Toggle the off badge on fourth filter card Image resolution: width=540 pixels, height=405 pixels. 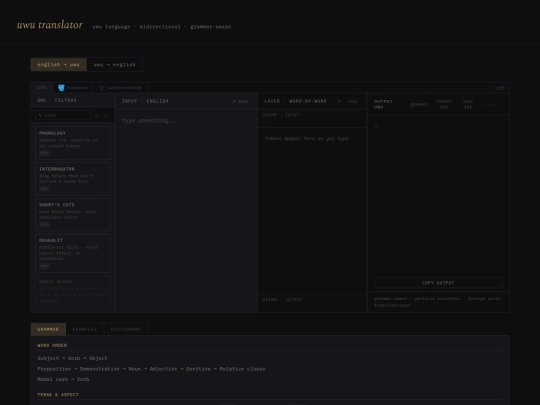coord(44,266)
